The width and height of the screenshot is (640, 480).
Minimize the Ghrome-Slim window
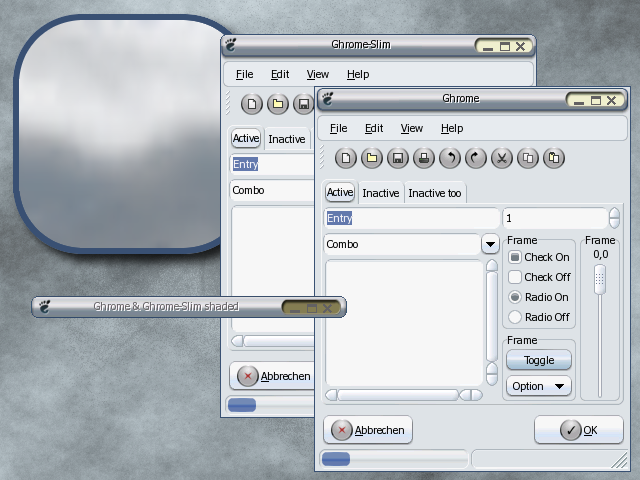coord(488,47)
